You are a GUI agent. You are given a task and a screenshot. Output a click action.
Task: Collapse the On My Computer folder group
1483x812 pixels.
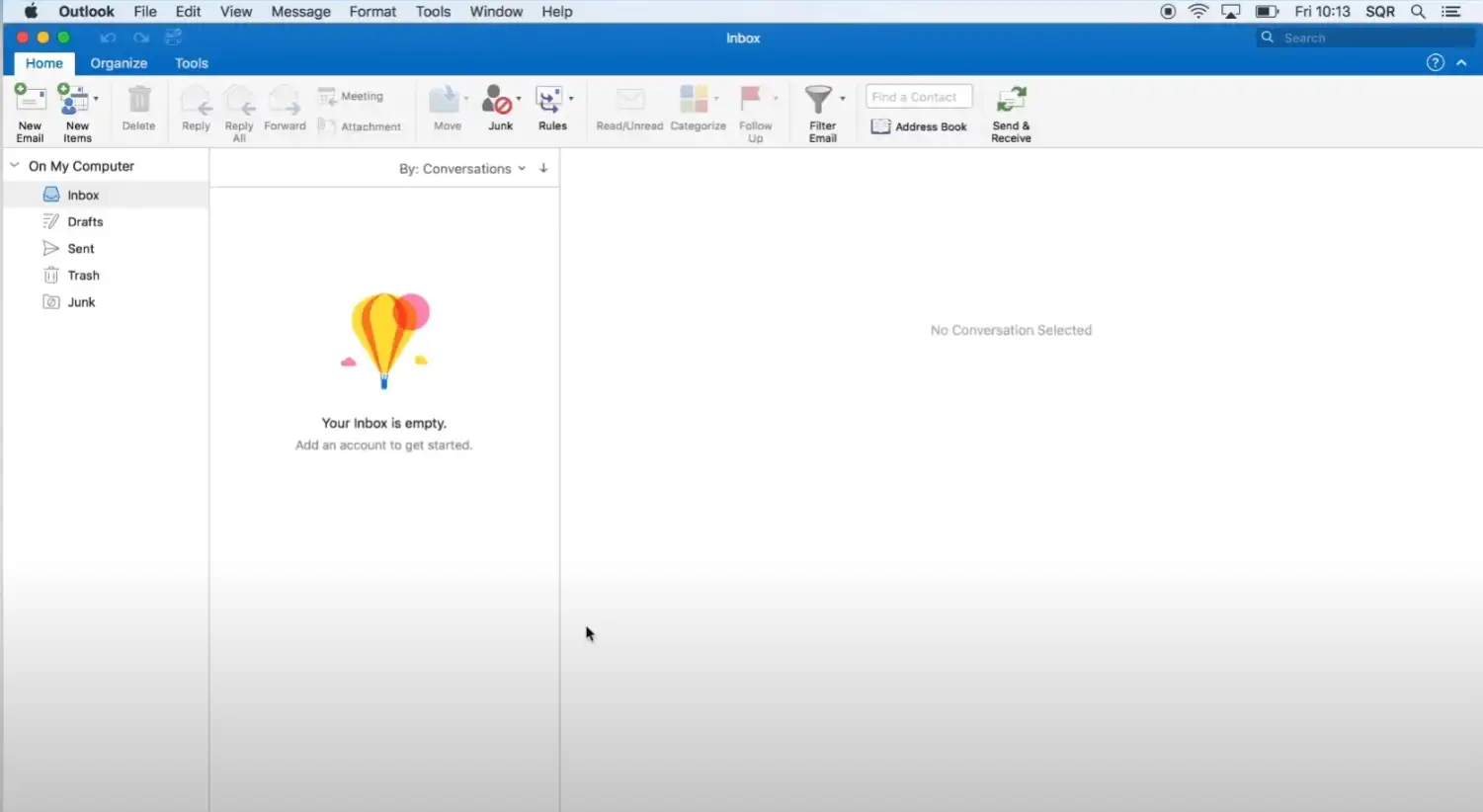click(15, 166)
